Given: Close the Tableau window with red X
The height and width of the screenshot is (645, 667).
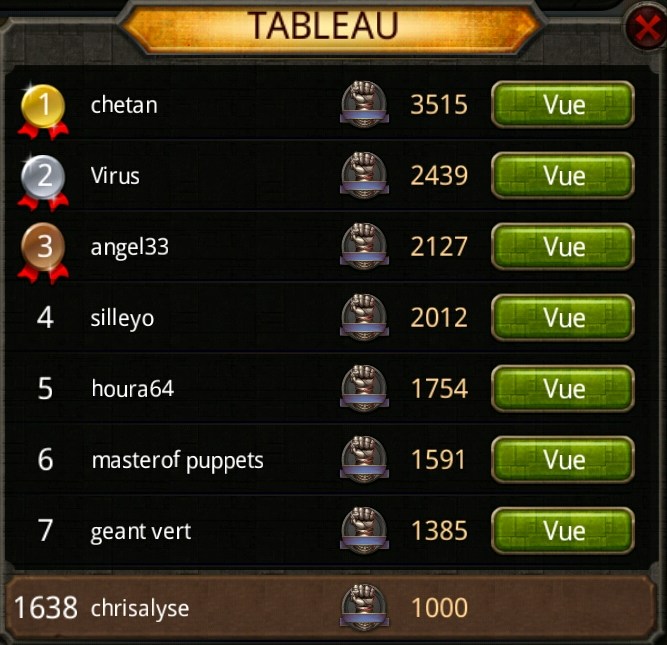Looking at the screenshot, I should [x=647, y=28].
